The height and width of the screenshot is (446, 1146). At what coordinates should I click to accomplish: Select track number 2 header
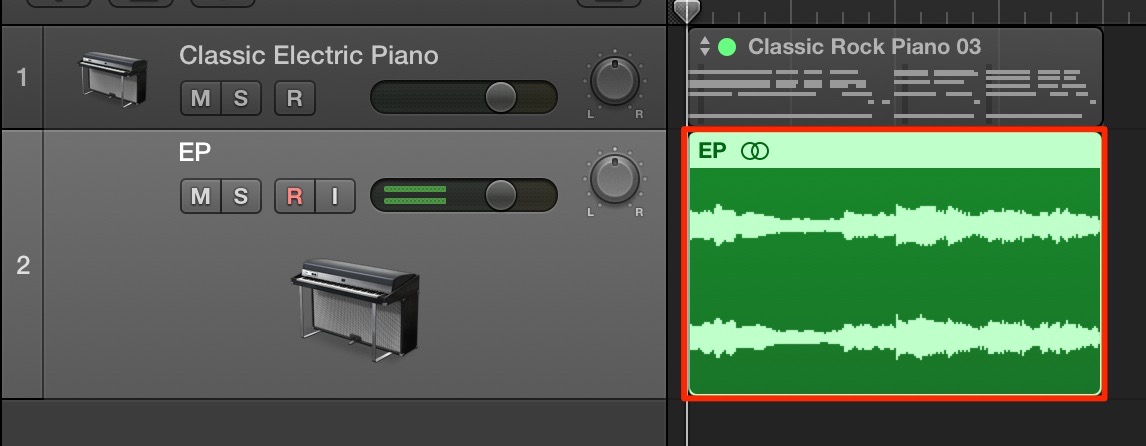pos(23,265)
